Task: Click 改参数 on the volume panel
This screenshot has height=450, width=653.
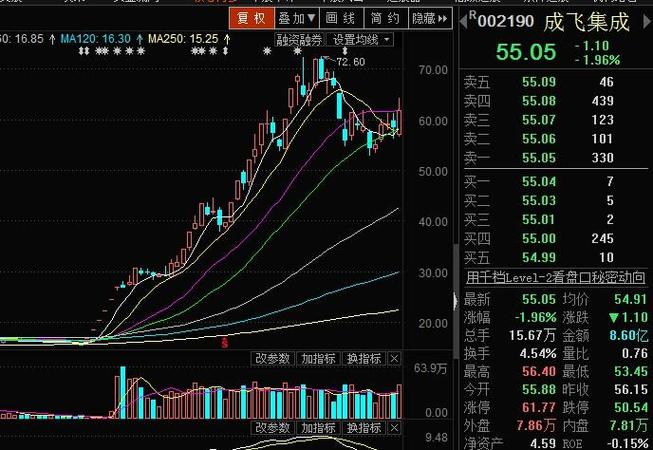Action: (272, 358)
